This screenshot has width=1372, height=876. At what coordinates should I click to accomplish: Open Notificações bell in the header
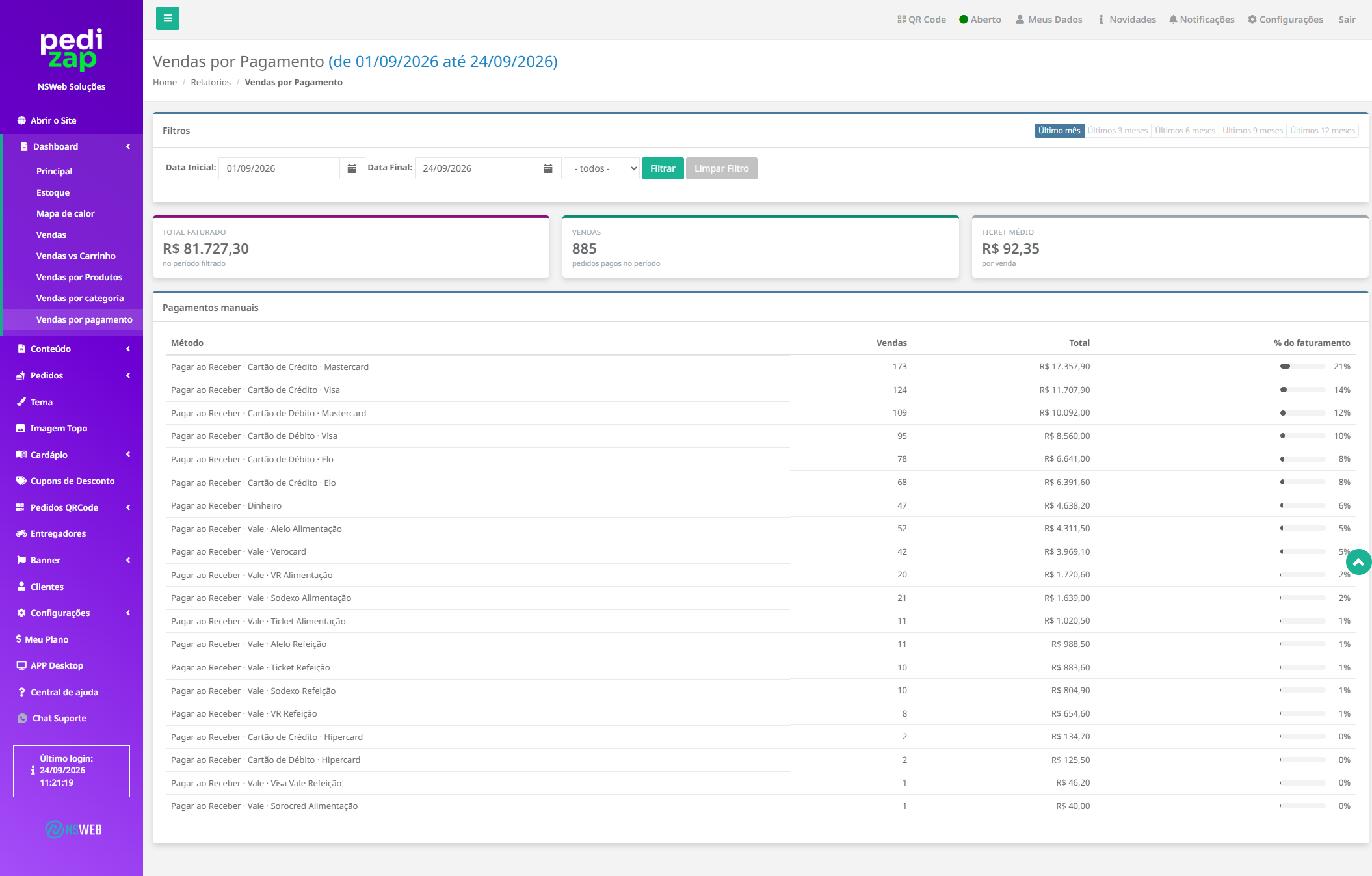1202,20
